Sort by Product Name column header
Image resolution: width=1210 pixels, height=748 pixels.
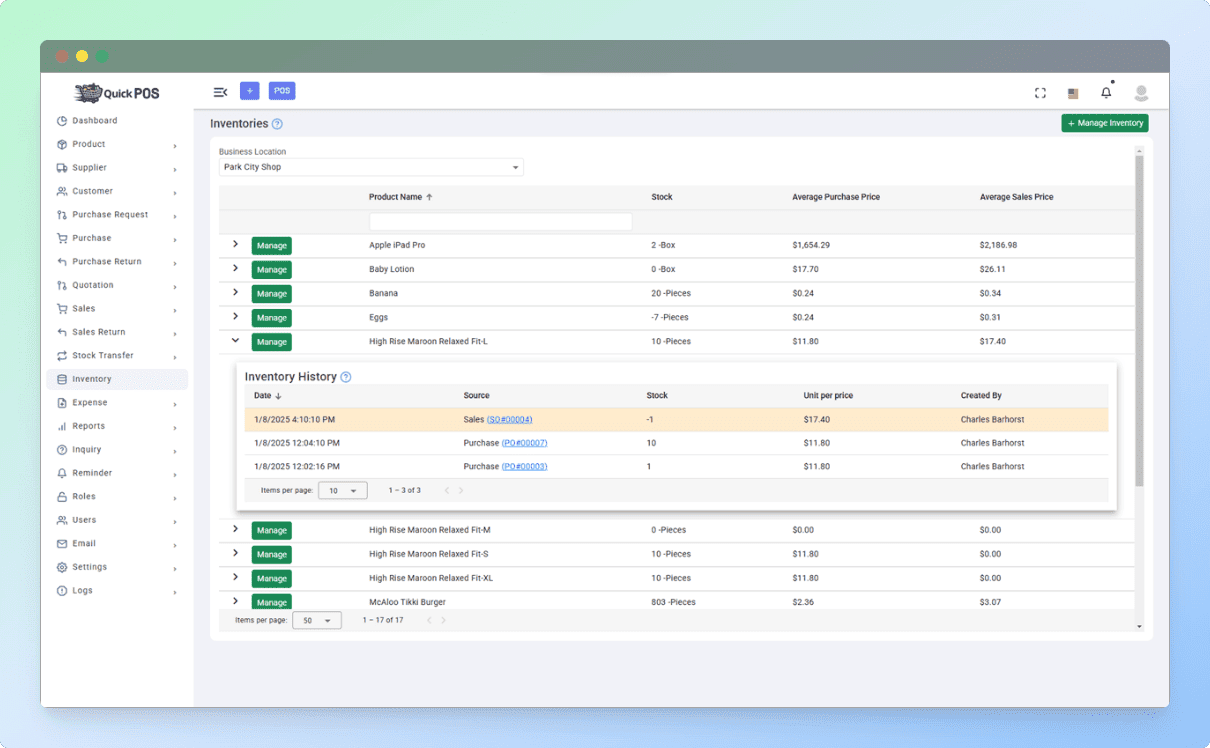point(400,197)
